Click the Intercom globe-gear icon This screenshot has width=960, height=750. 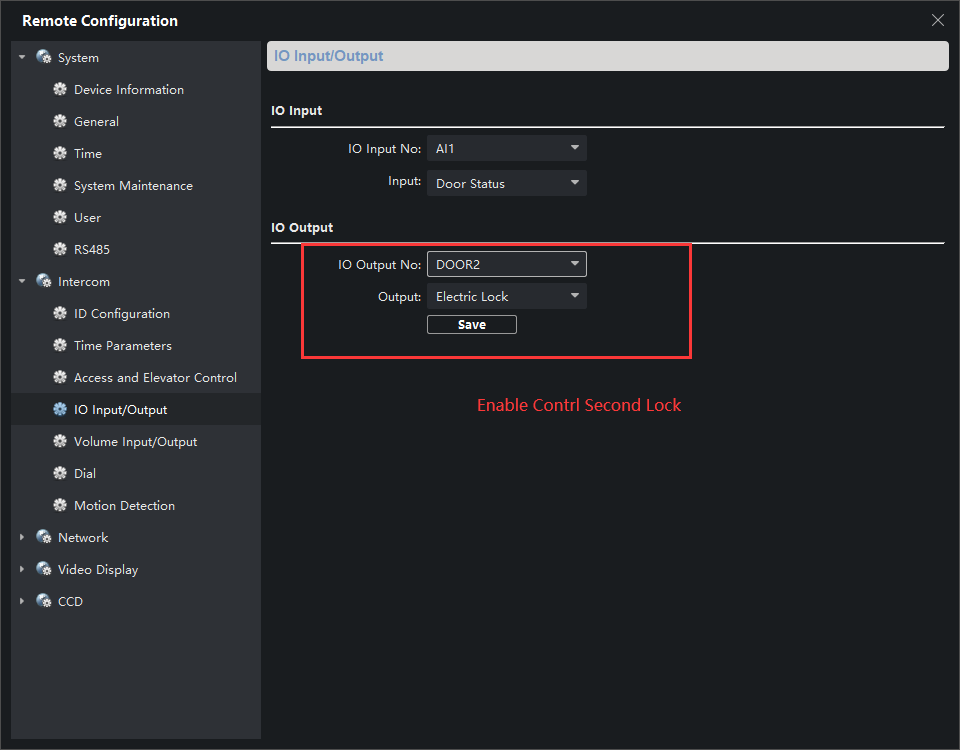coord(44,281)
